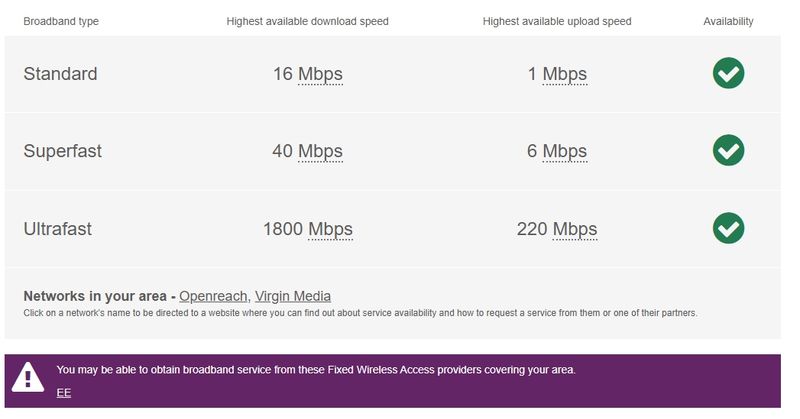Click the Ultrafast availability checkmark icon
800x419 pixels.
[x=728, y=228]
